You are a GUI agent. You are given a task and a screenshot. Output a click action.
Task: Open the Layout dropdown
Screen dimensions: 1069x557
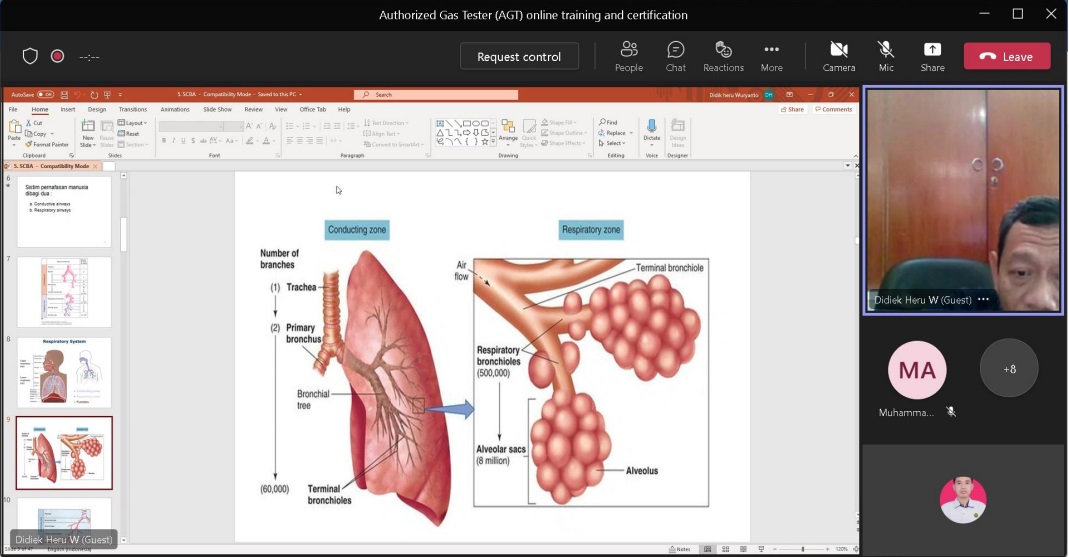pyautogui.click(x=132, y=123)
